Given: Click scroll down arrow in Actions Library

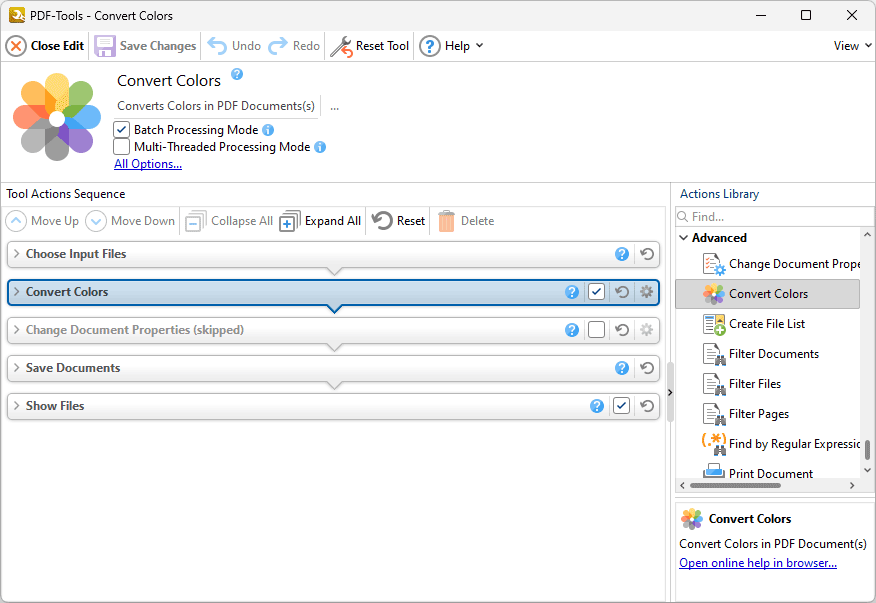Looking at the screenshot, I should (x=867, y=471).
